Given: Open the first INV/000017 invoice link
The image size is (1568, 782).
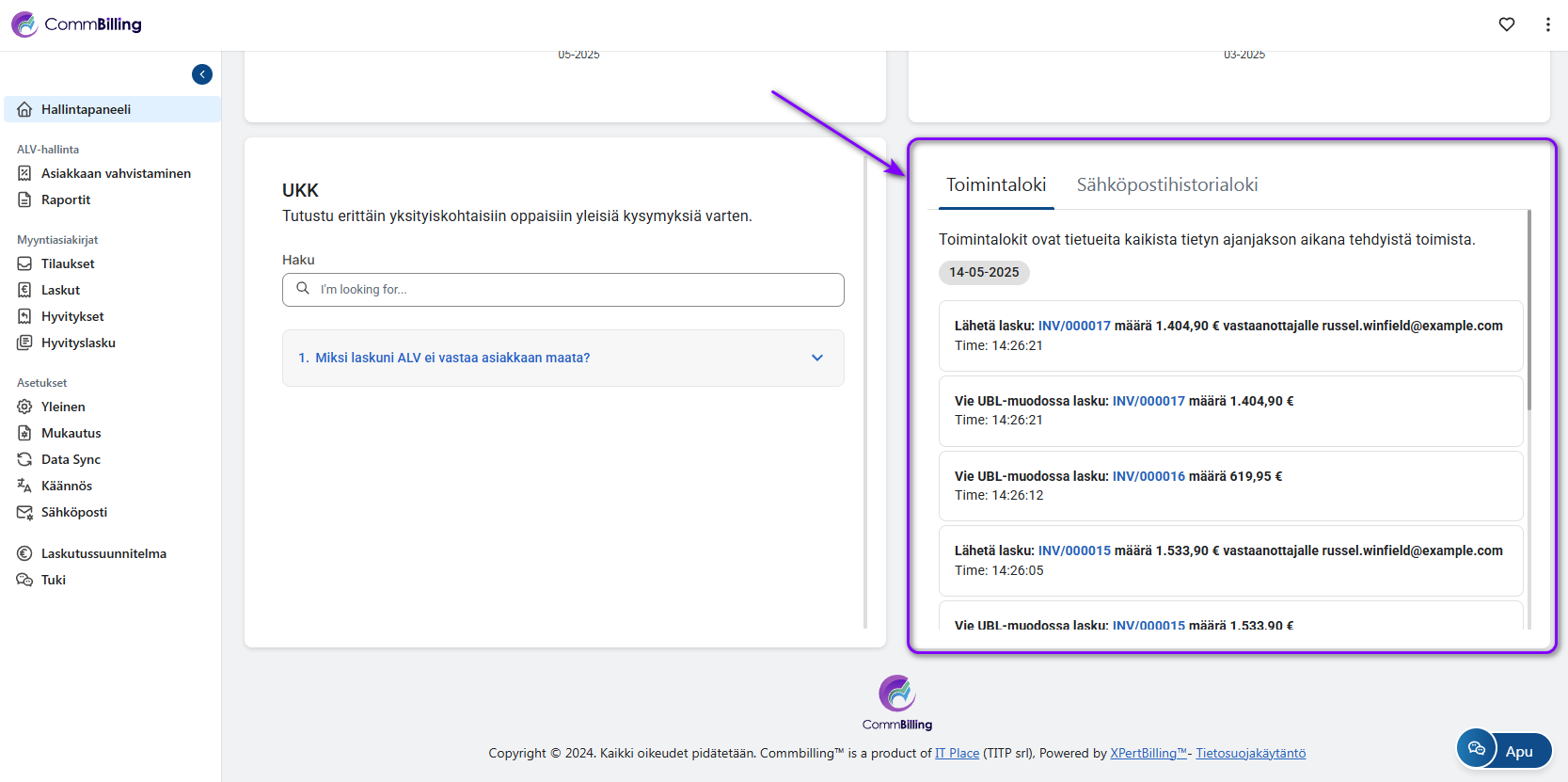Looking at the screenshot, I should click(x=1073, y=326).
